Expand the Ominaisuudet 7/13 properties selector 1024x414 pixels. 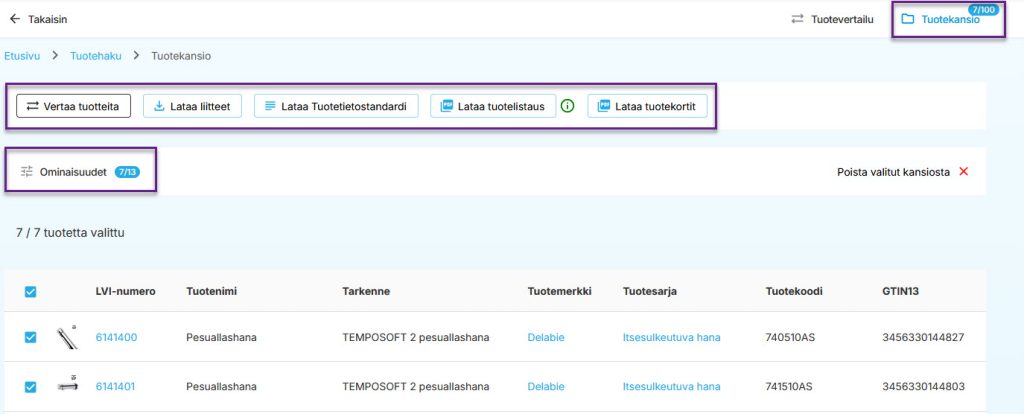tap(80, 172)
